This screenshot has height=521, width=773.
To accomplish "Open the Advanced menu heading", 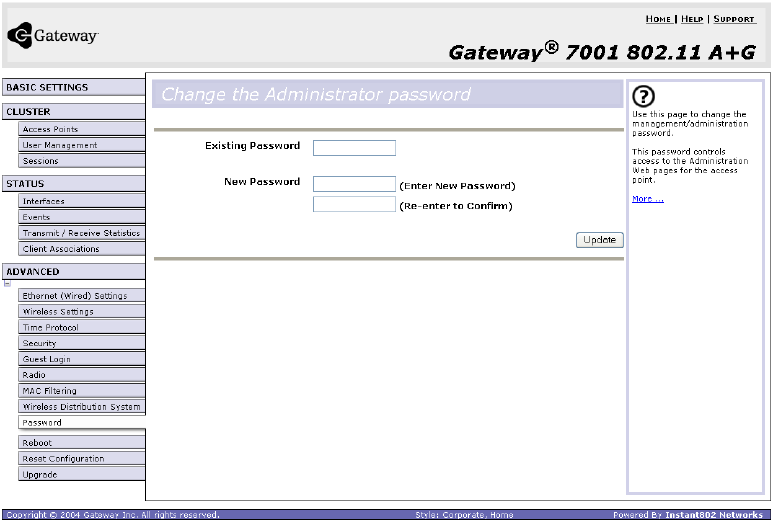I will click(73, 272).
